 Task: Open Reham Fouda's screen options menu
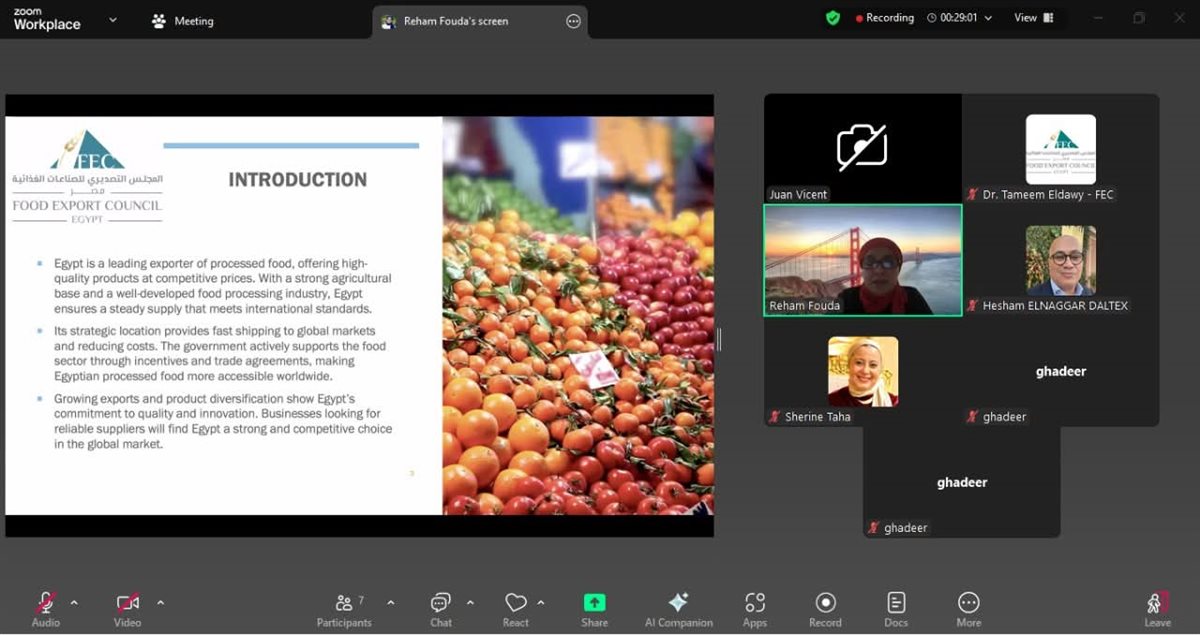point(573,21)
